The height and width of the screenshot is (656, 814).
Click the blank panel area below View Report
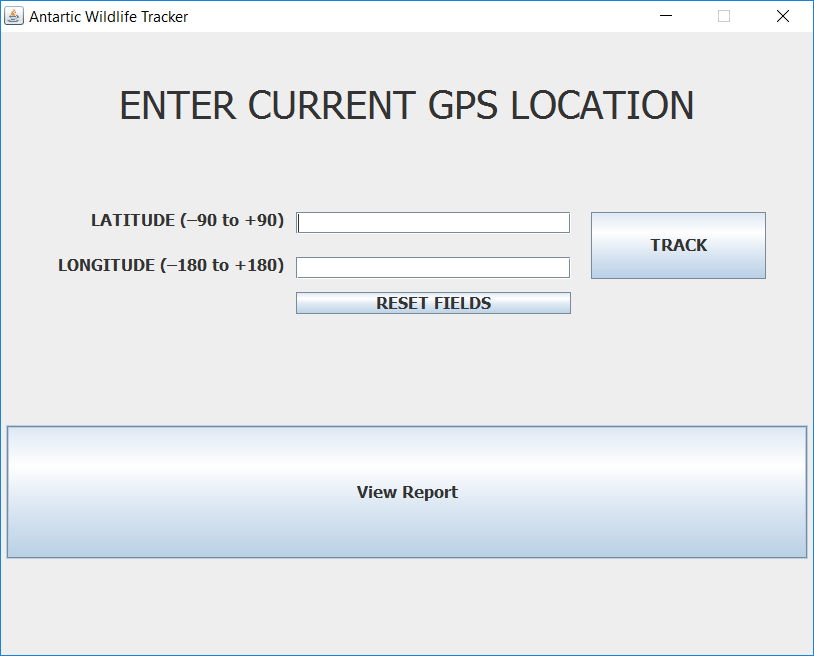click(407, 605)
